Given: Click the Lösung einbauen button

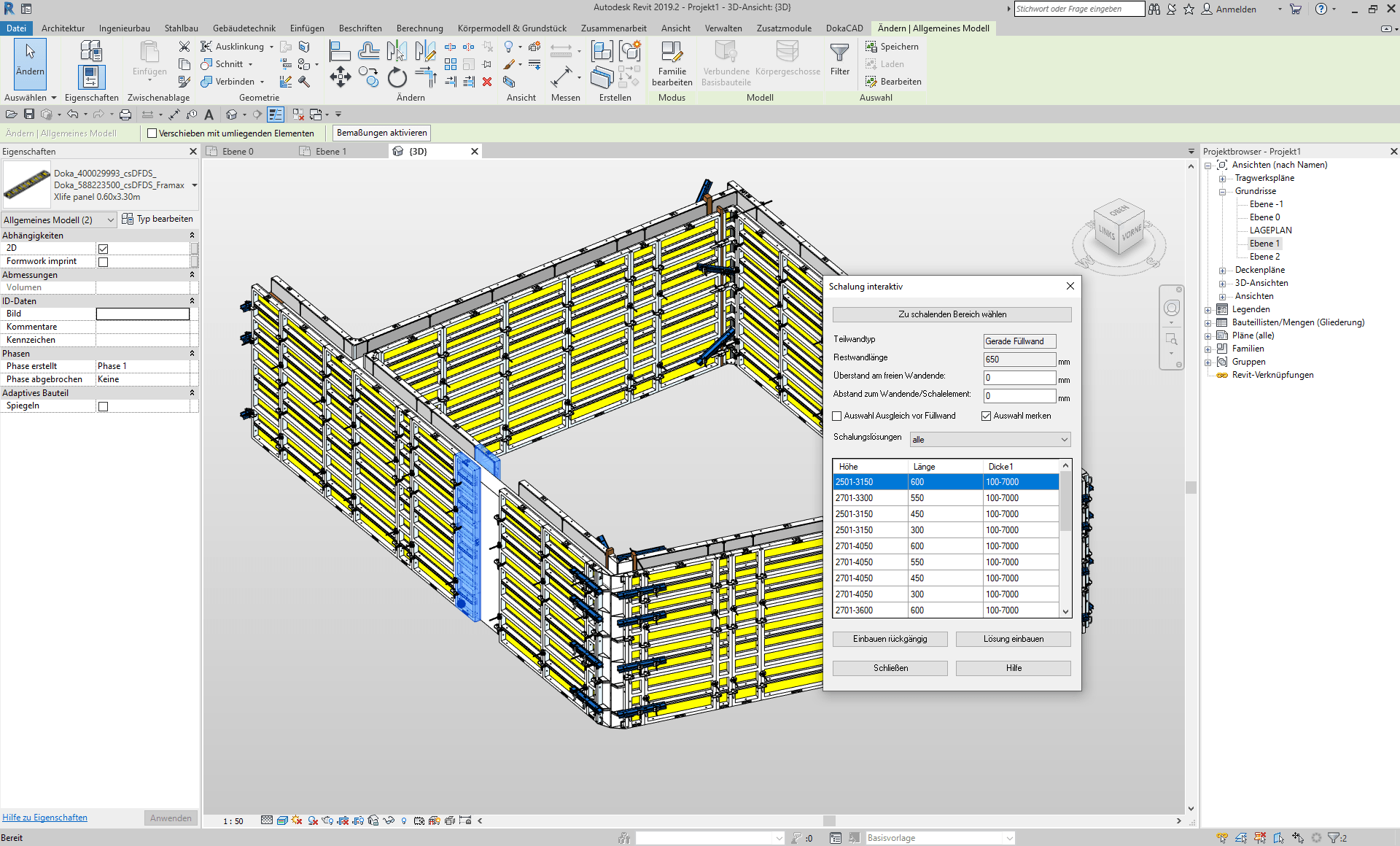Looking at the screenshot, I should point(1013,639).
